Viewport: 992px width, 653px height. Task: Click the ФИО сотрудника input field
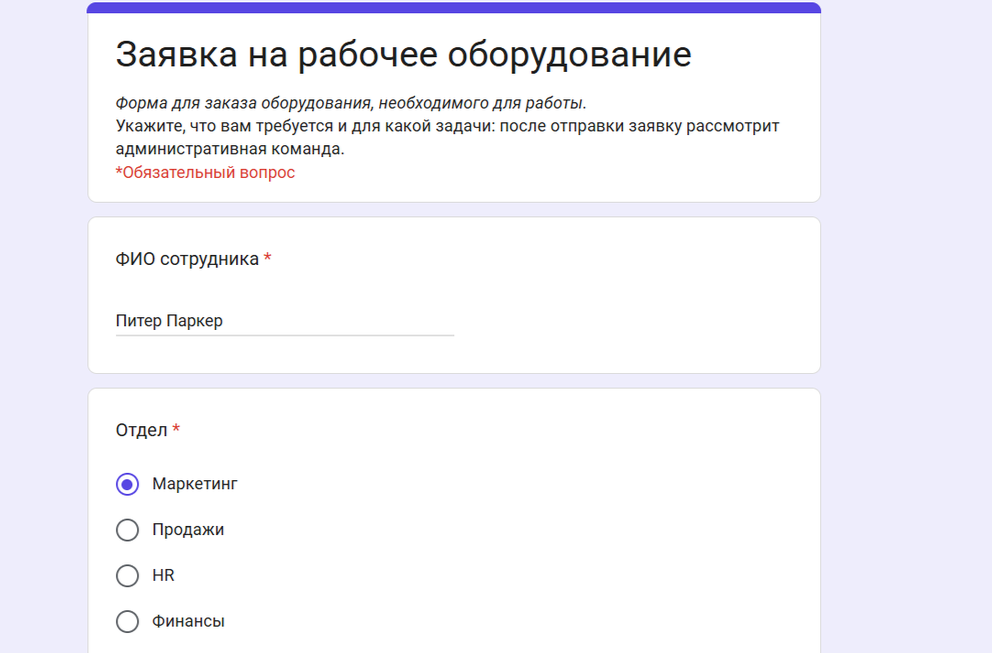click(x=285, y=321)
